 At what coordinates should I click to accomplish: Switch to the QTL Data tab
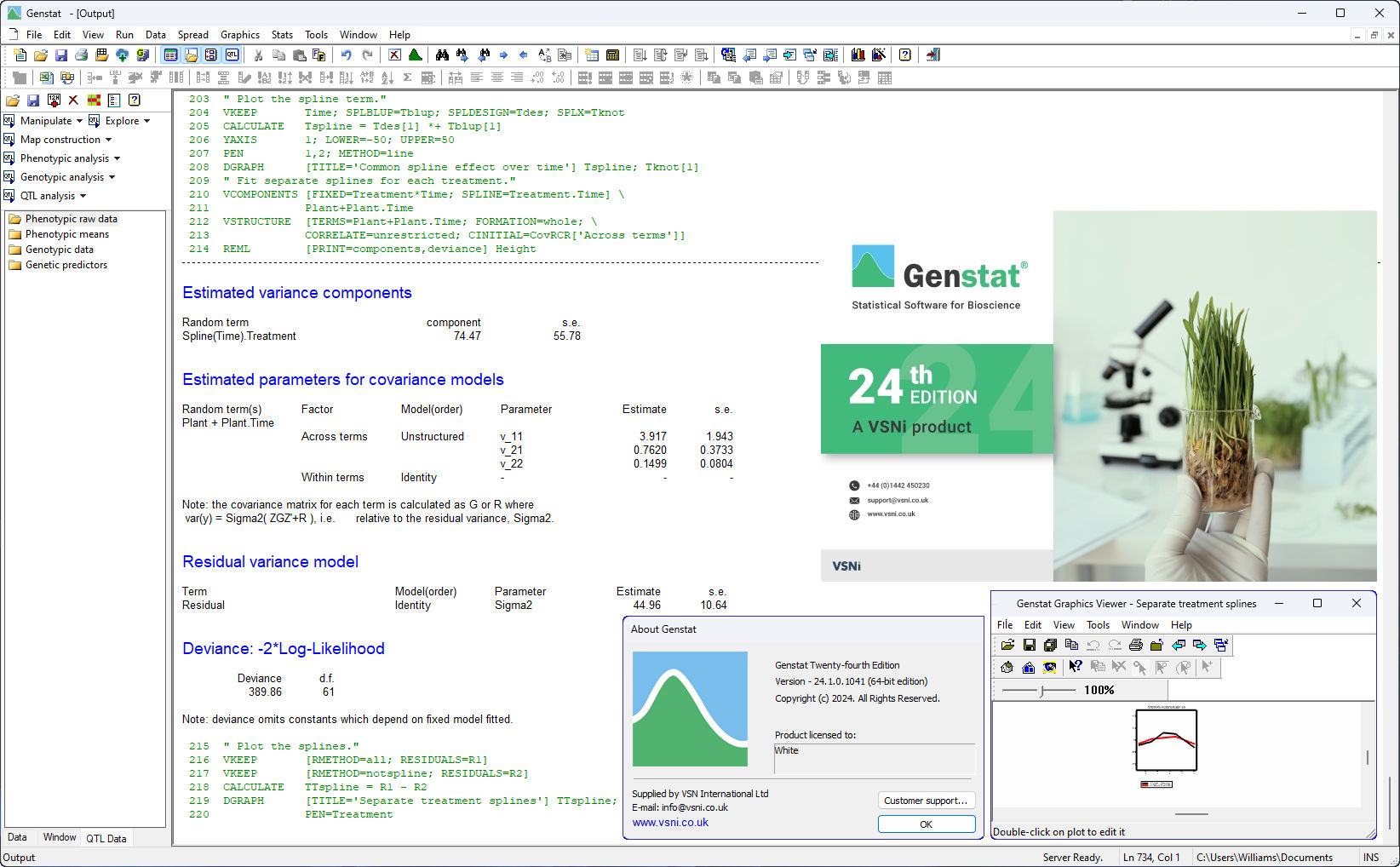[106, 838]
